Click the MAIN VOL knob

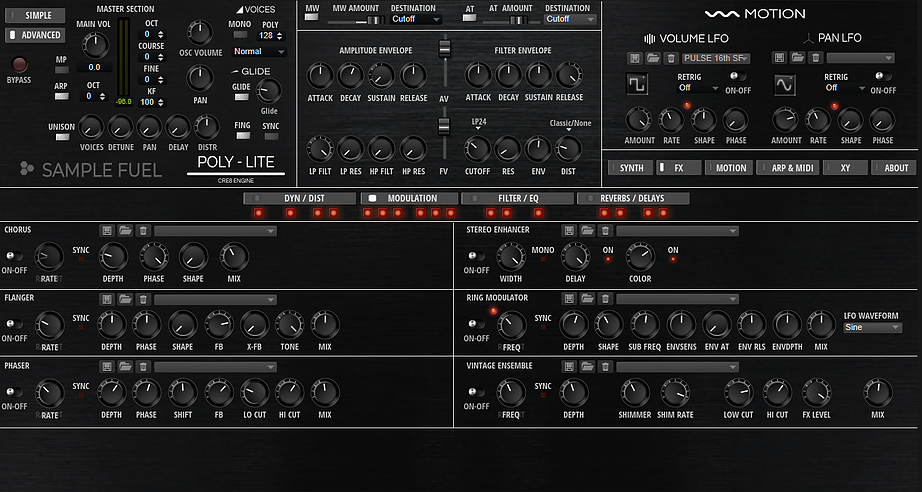(95, 45)
